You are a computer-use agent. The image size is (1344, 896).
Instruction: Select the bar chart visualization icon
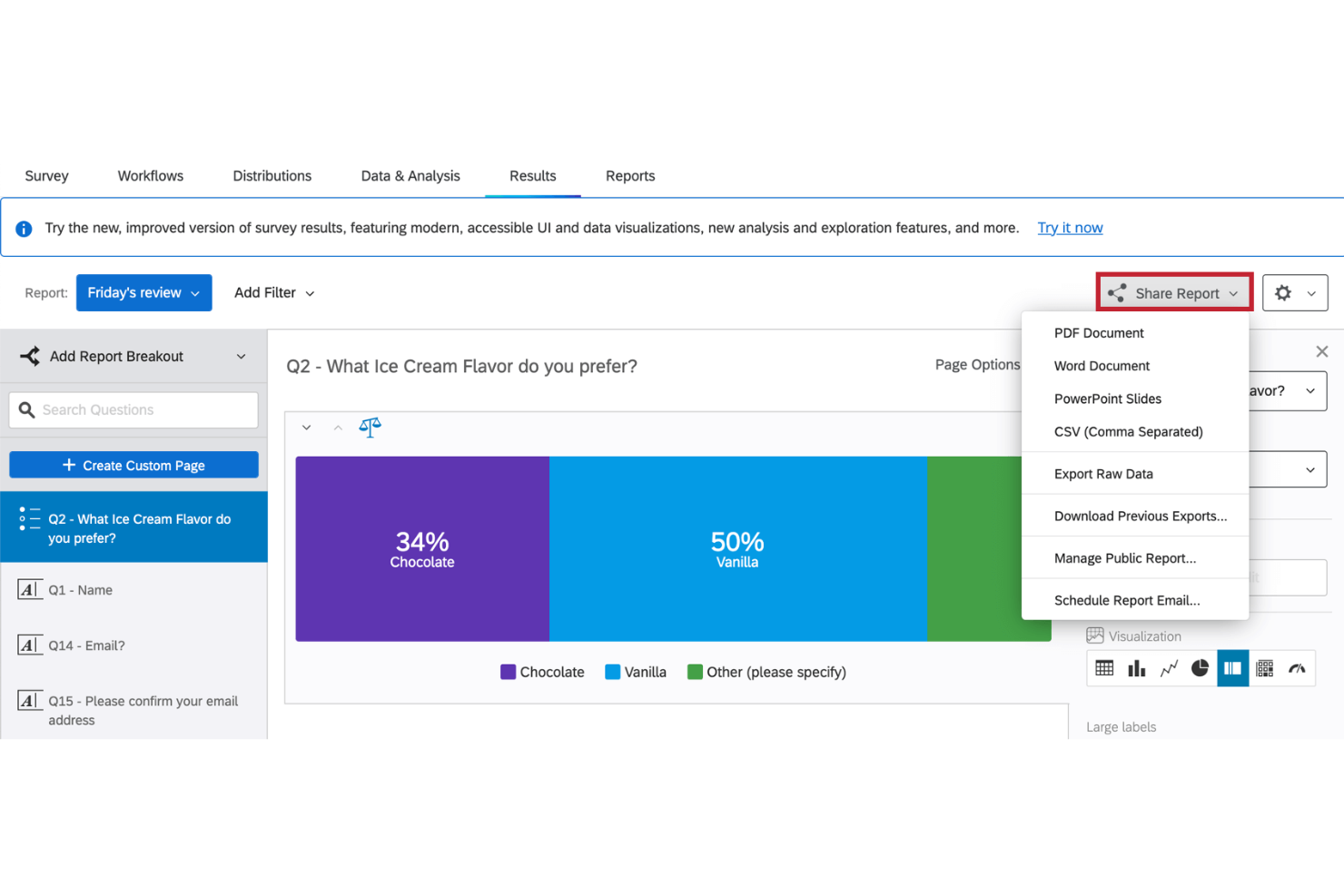click(1136, 668)
